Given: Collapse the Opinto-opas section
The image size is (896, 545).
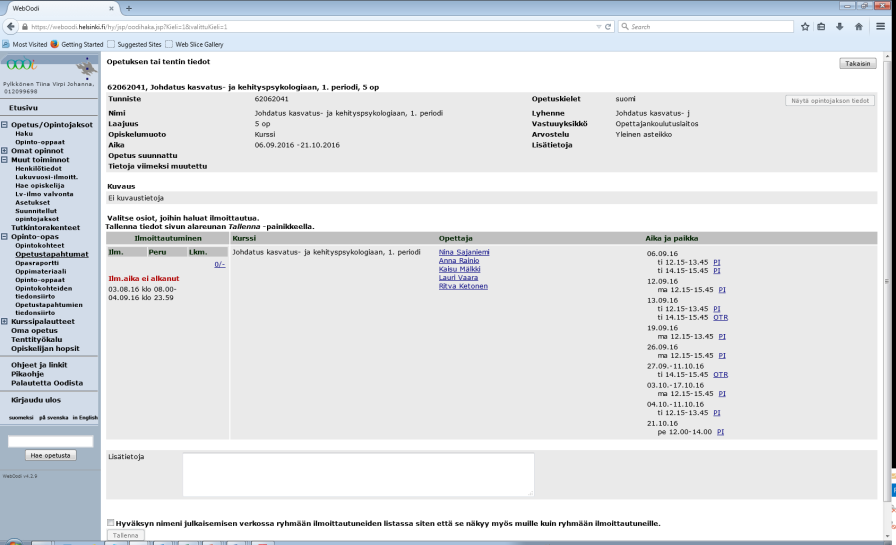Looking at the screenshot, I should (x=5, y=237).
